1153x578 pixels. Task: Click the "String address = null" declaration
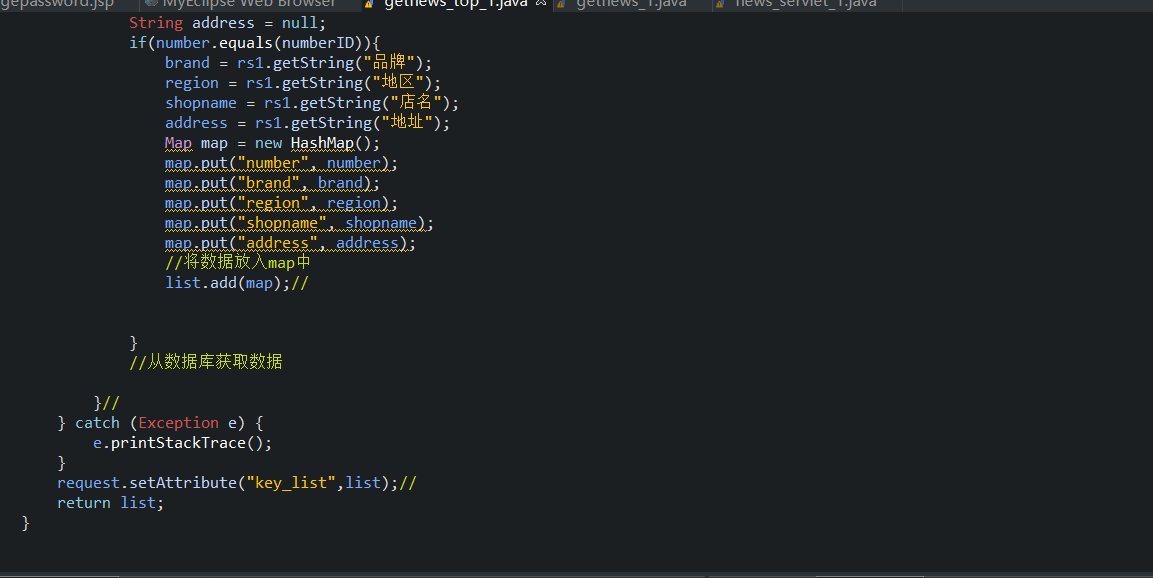pos(227,23)
